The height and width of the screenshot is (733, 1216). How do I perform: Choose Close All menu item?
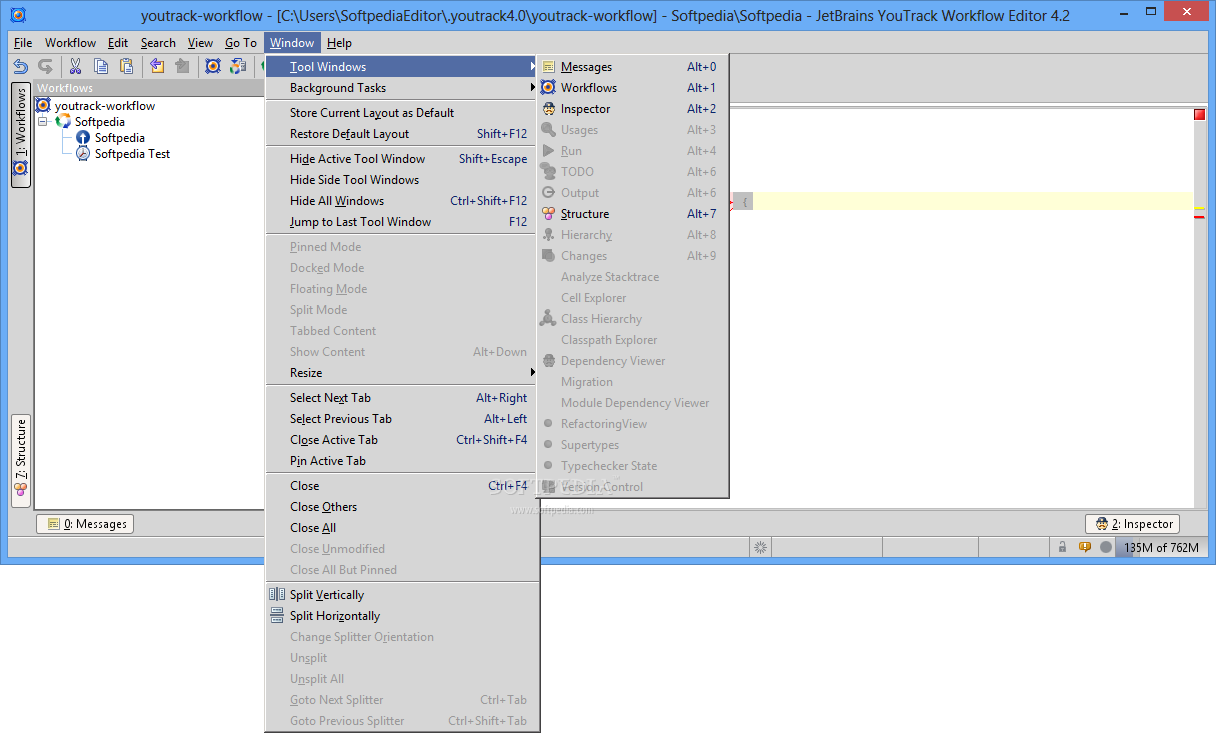(402, 528)
